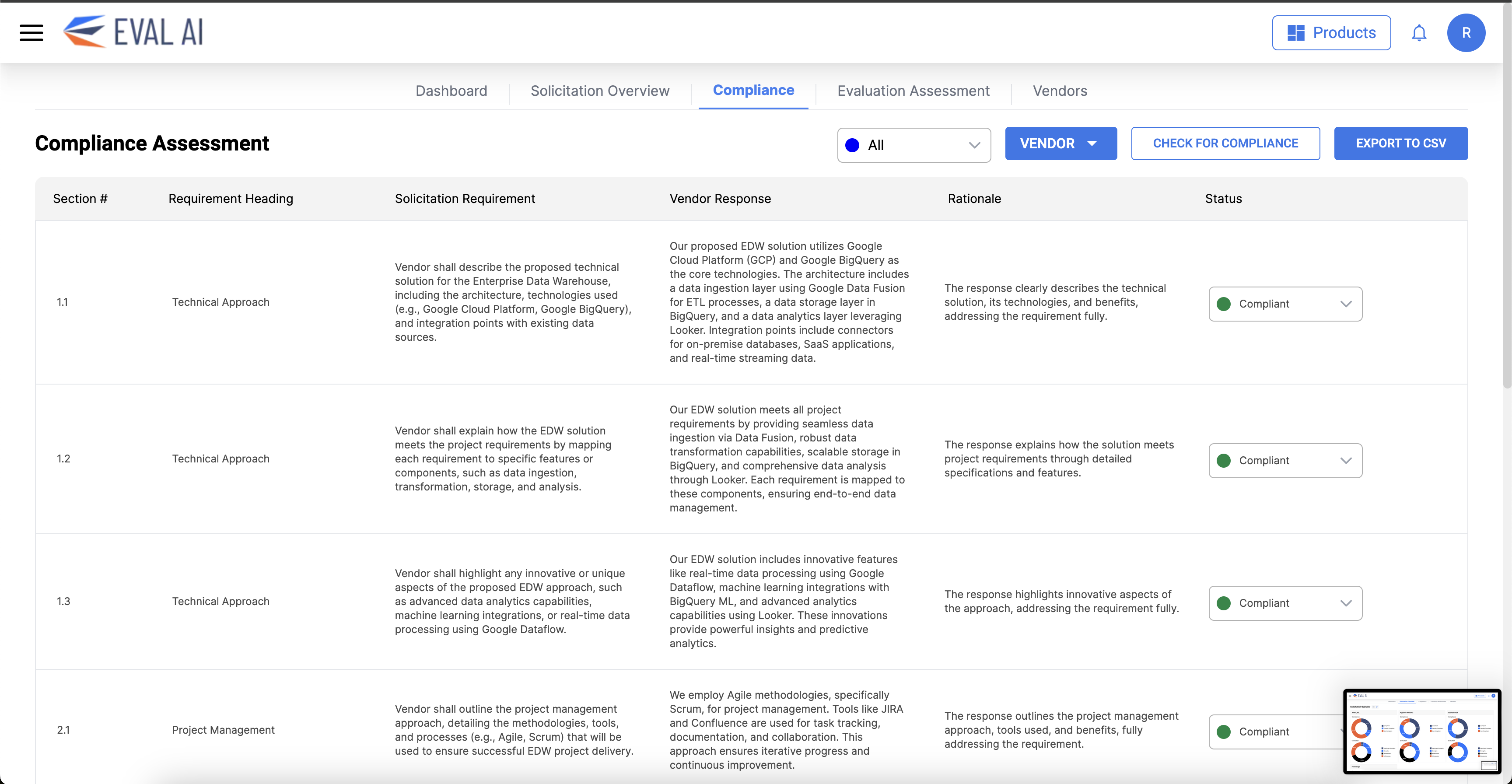Click section number 2.1 cell

tap(63, 730)
